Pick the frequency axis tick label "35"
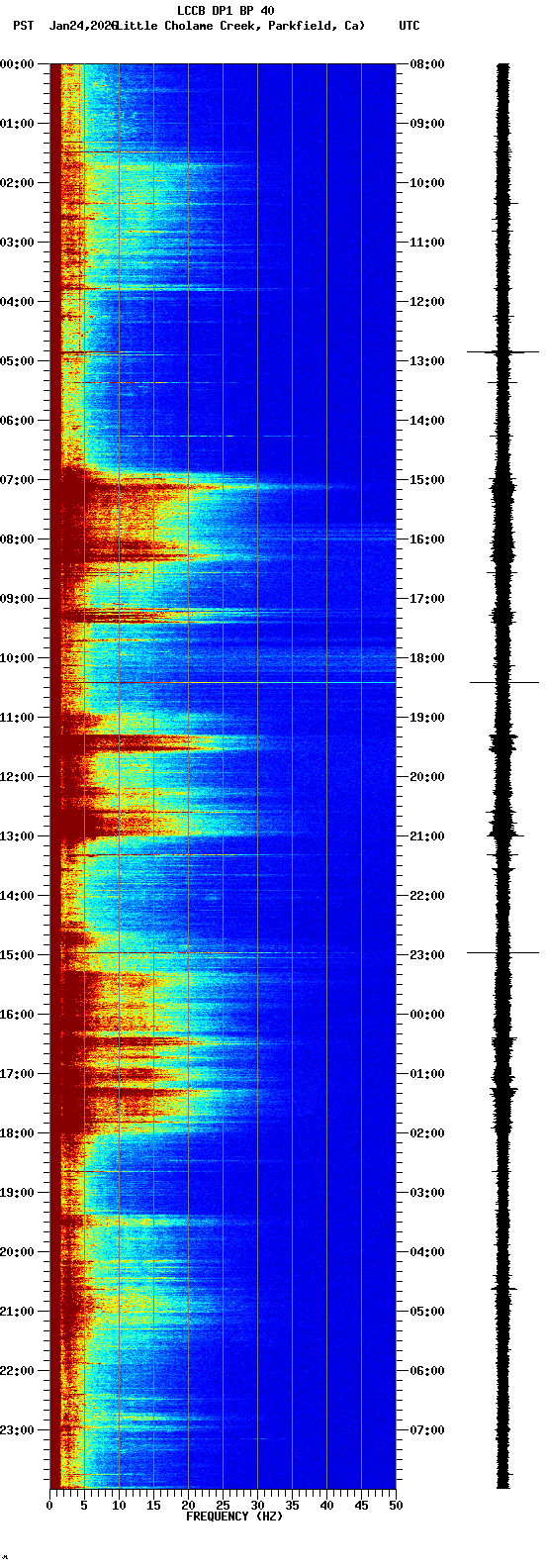 292,1505
